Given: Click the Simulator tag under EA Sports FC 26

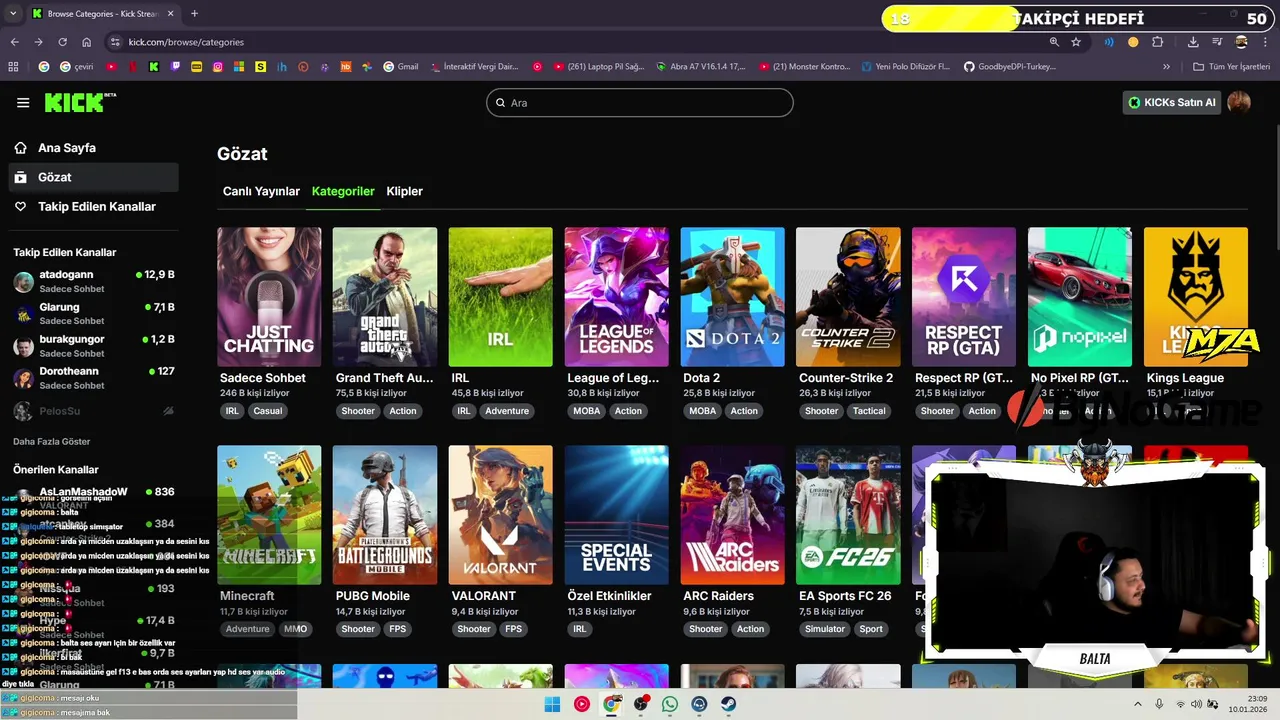Looking at the screenshot, I should [x=825, y=629].
